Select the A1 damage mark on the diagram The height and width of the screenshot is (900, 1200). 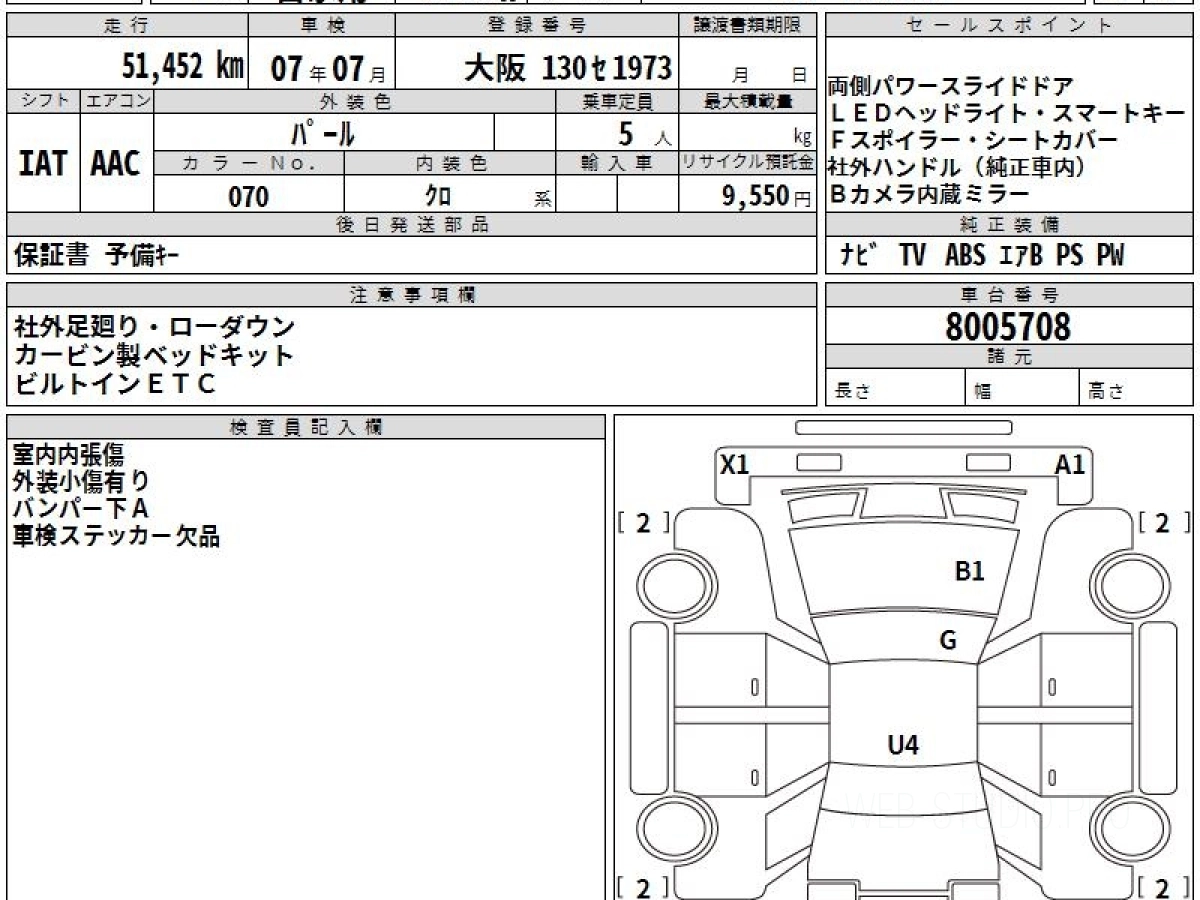[x=1070, y=464]
